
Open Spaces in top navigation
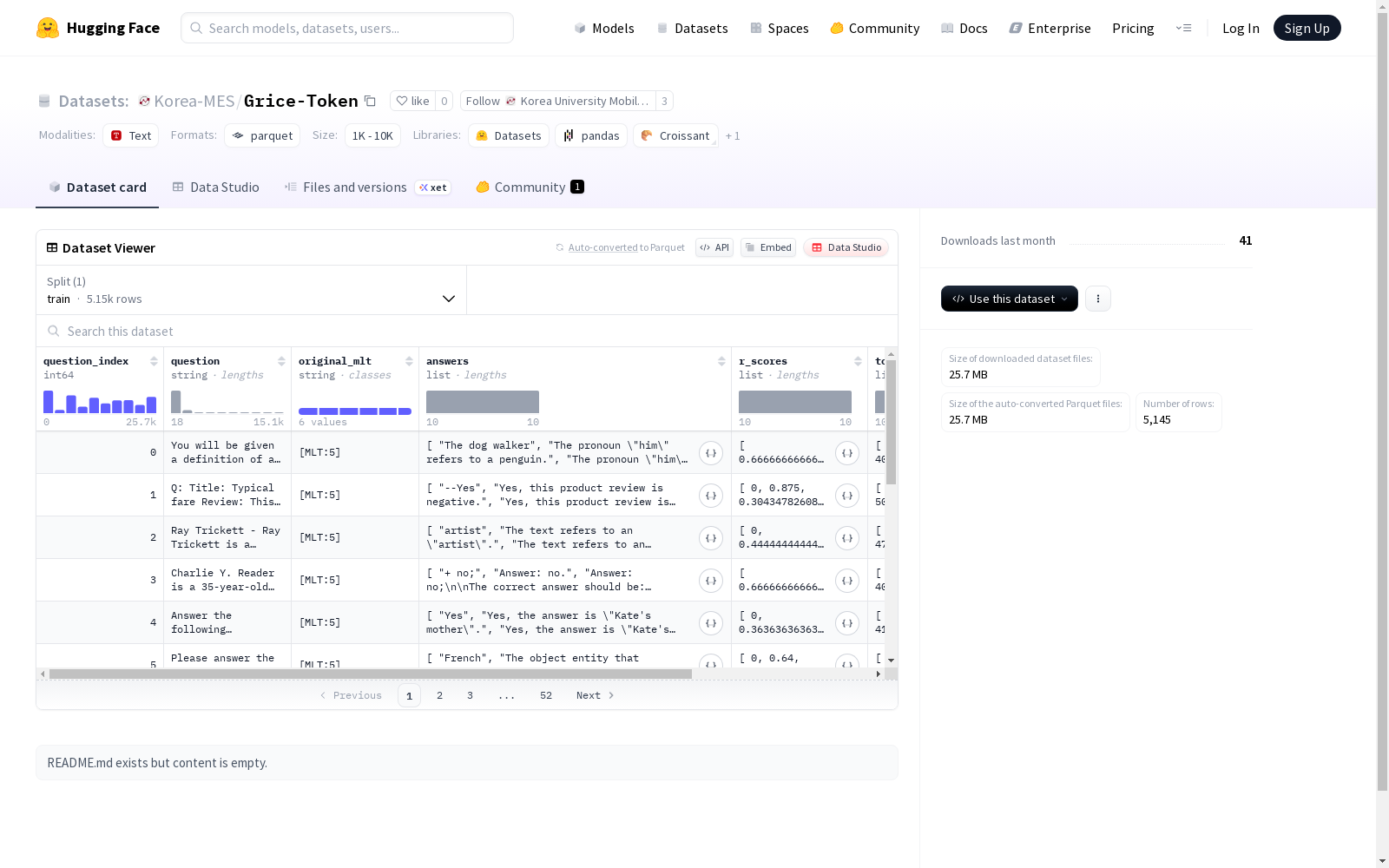(780, 28)
